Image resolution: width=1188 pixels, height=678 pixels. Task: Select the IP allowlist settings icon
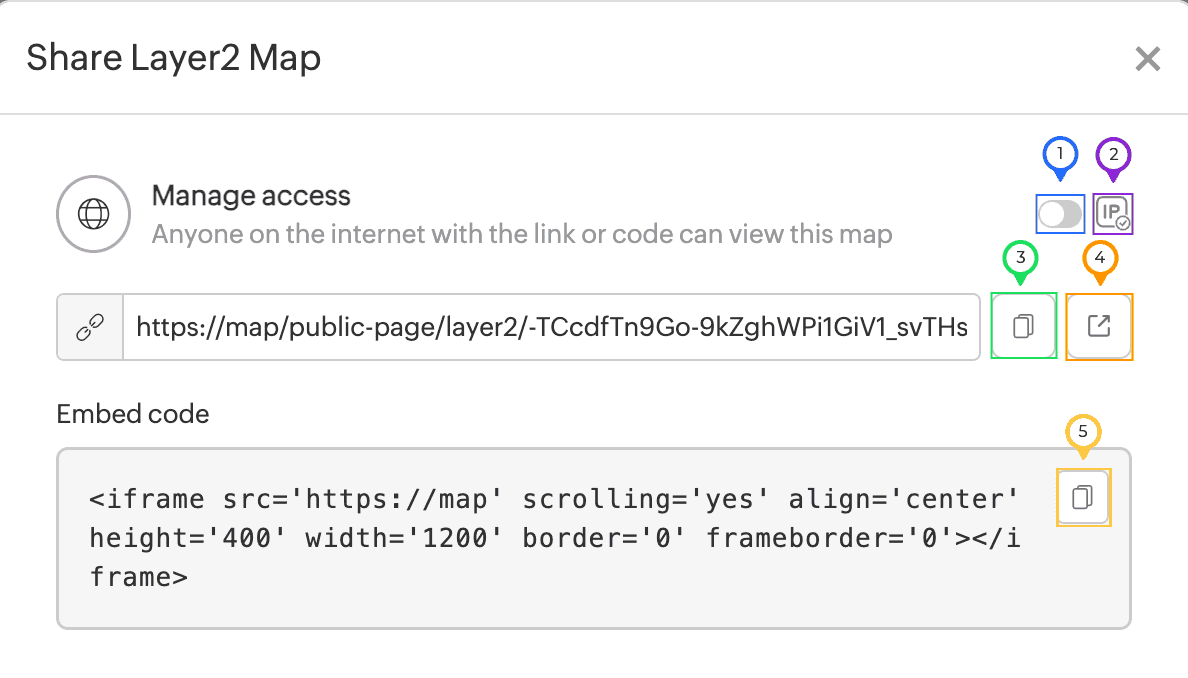click(x=1113, y=214)
